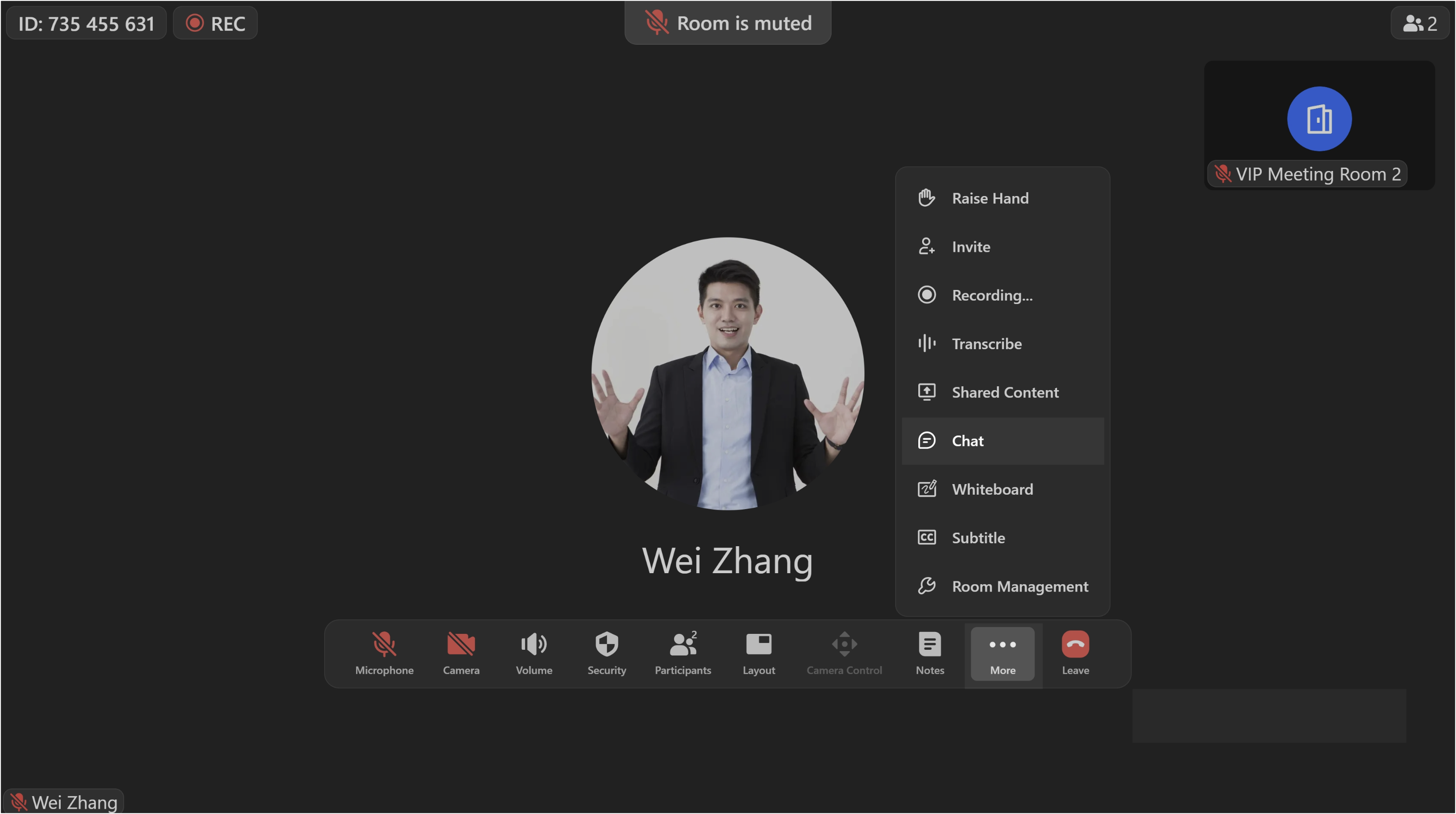1456x814 pixels.
Task: Leave the meeting
Action: click(1075, 654)
